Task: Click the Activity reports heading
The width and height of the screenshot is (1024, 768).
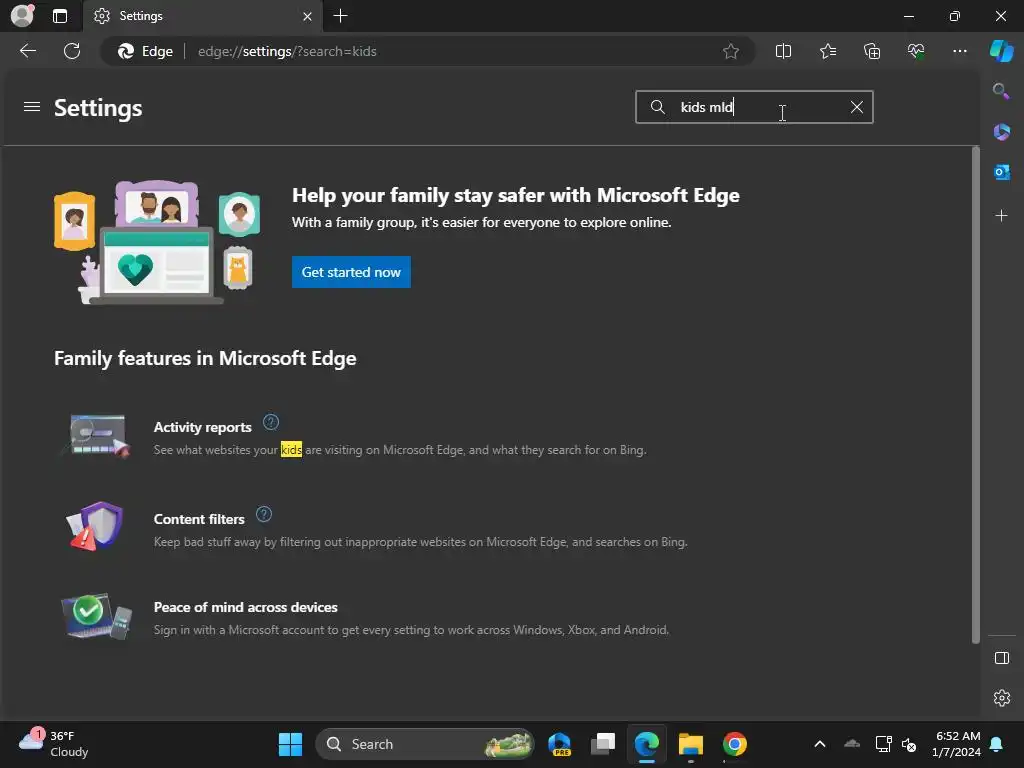Action: (x=202, y=427)
